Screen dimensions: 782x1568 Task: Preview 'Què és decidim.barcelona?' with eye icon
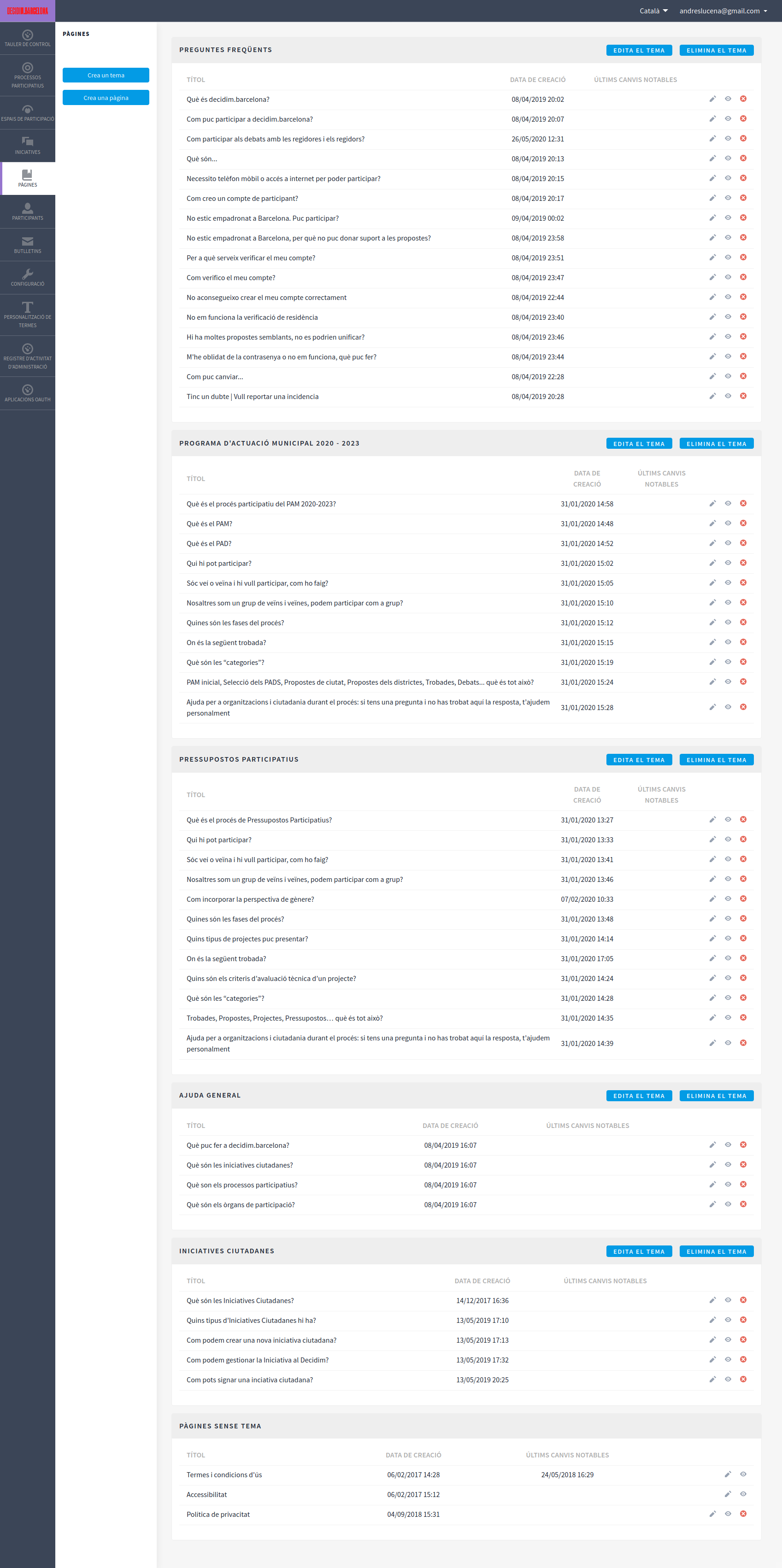[x=728, y=99]
